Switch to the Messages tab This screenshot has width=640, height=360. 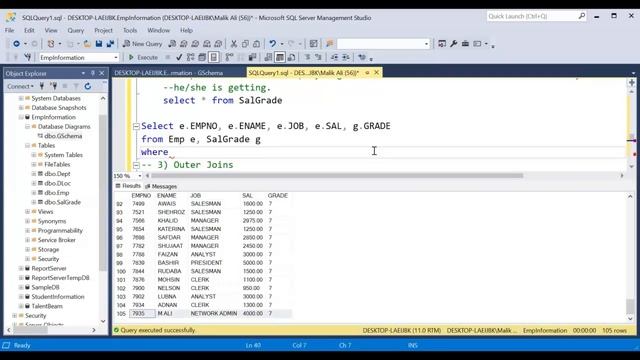[161, 186]
